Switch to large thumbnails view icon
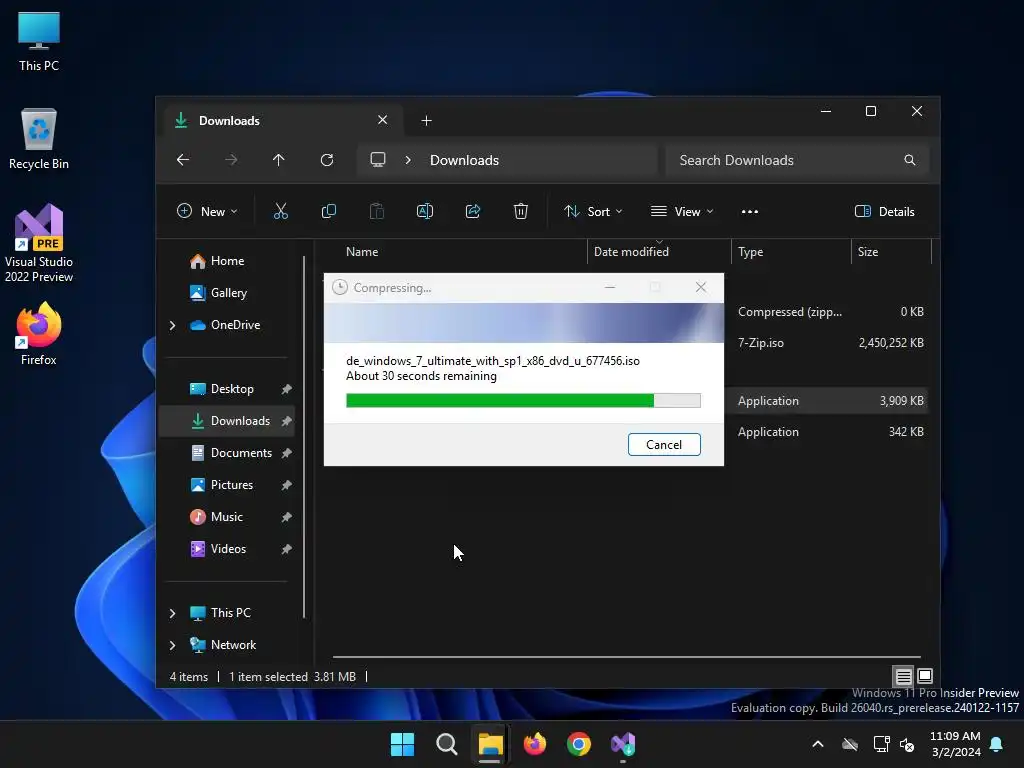The height and width of the screenshot is (768, 1024). (925, 676)
